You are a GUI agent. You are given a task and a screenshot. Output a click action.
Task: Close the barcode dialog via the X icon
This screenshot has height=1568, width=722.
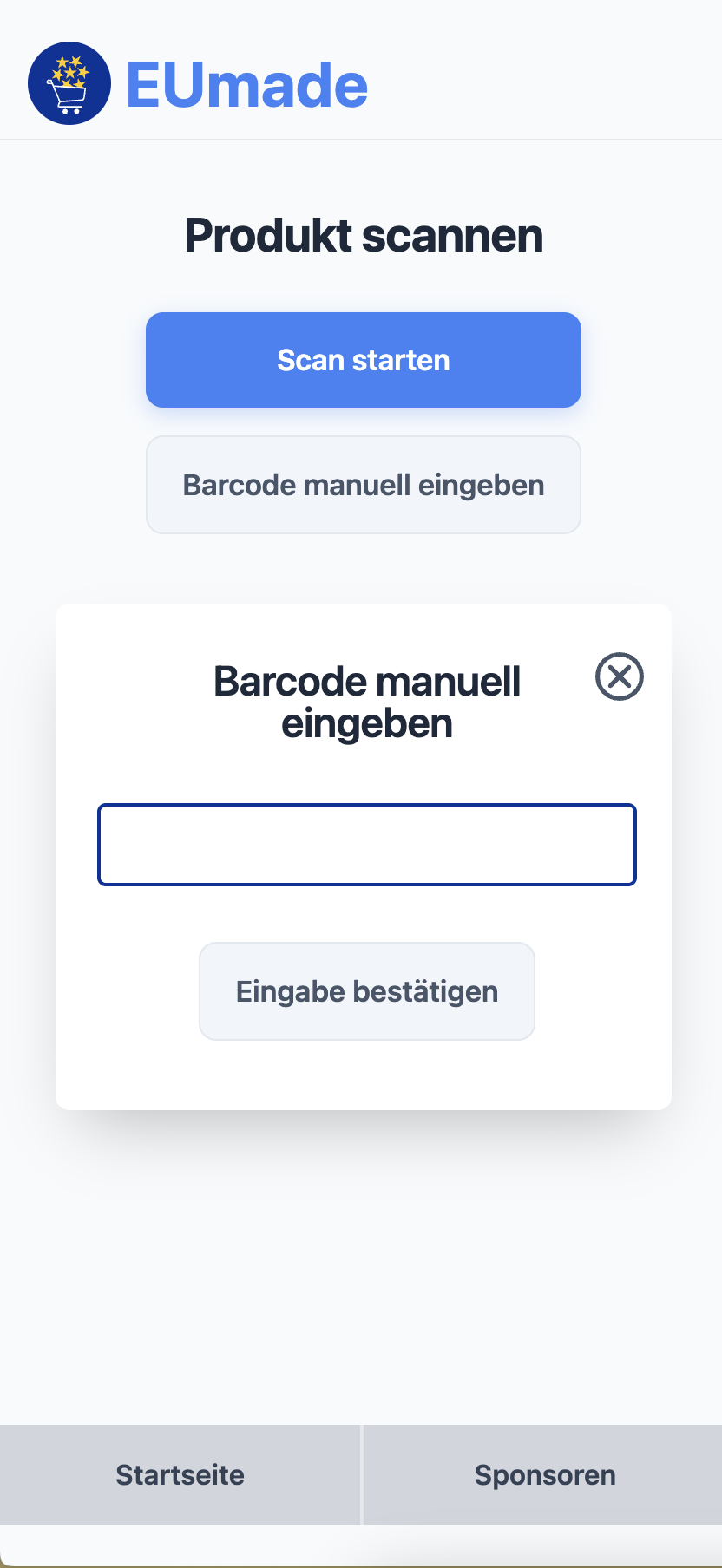tap(619, 677)
